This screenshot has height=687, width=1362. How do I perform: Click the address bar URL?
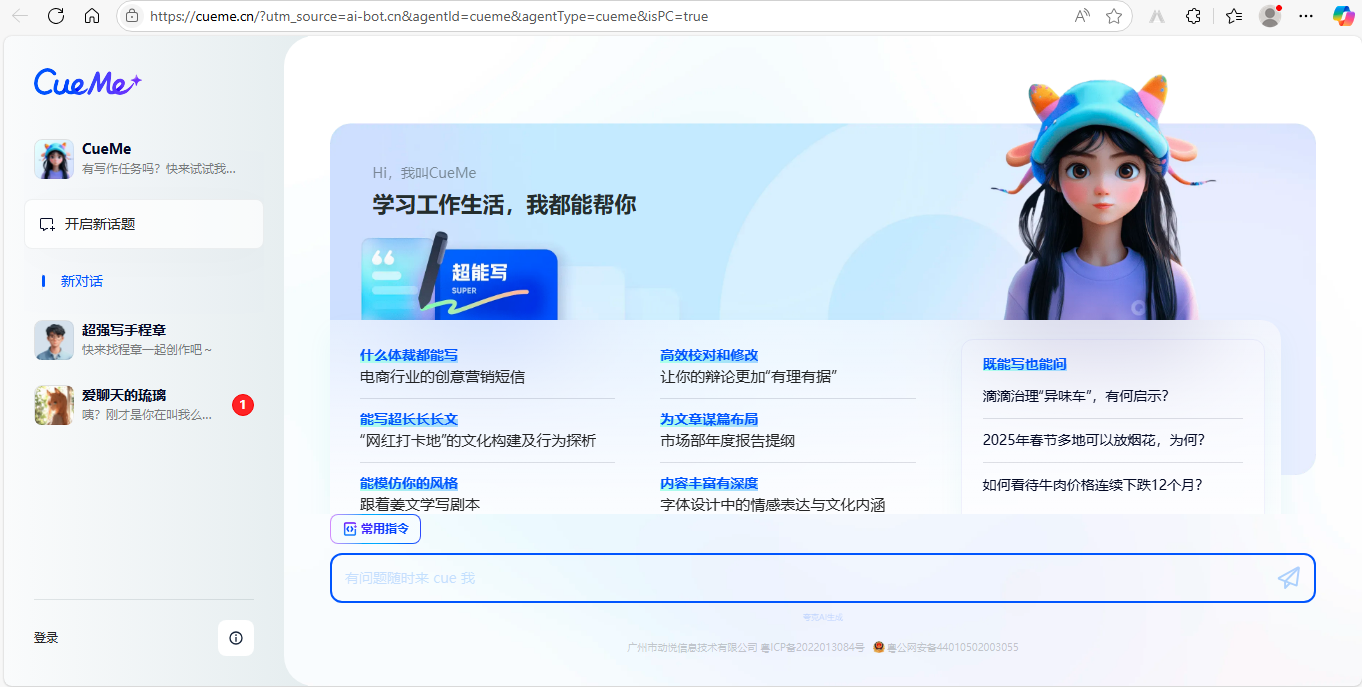click(x=429, y=16)
